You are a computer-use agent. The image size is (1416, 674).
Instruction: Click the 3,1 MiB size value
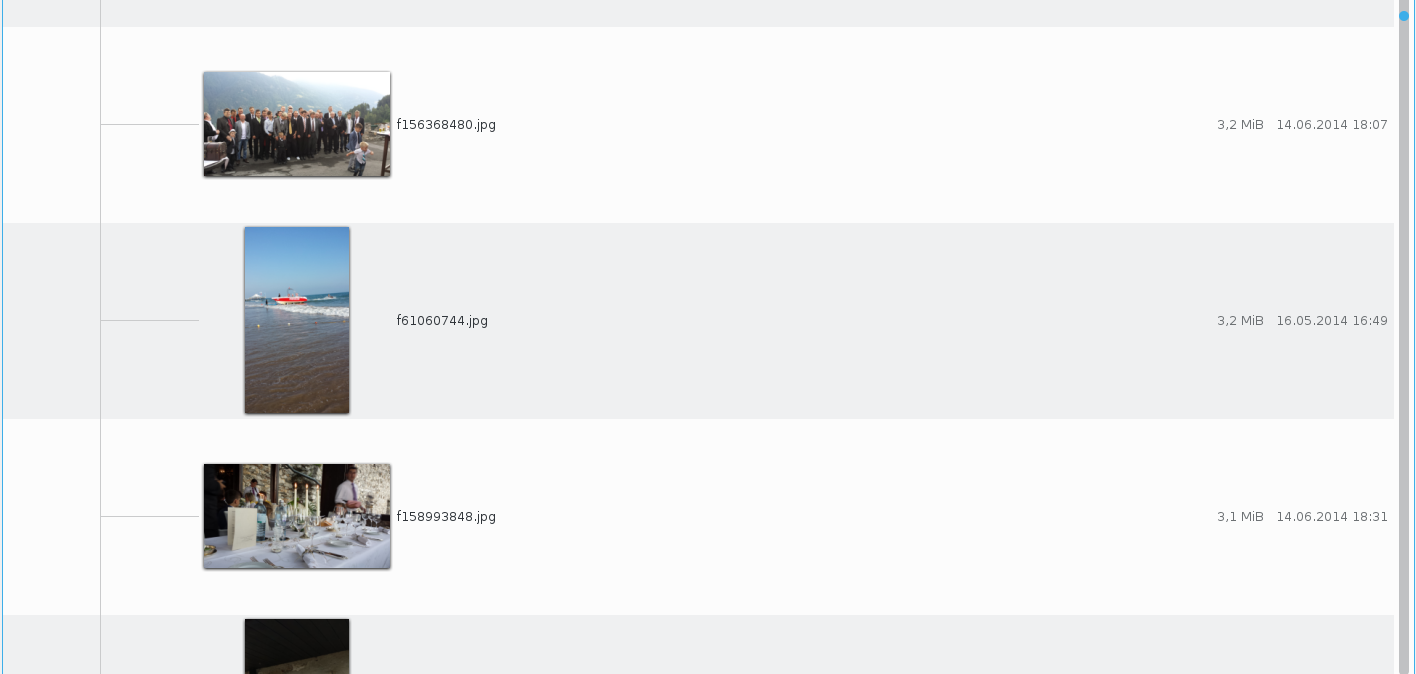(1240, 517)
